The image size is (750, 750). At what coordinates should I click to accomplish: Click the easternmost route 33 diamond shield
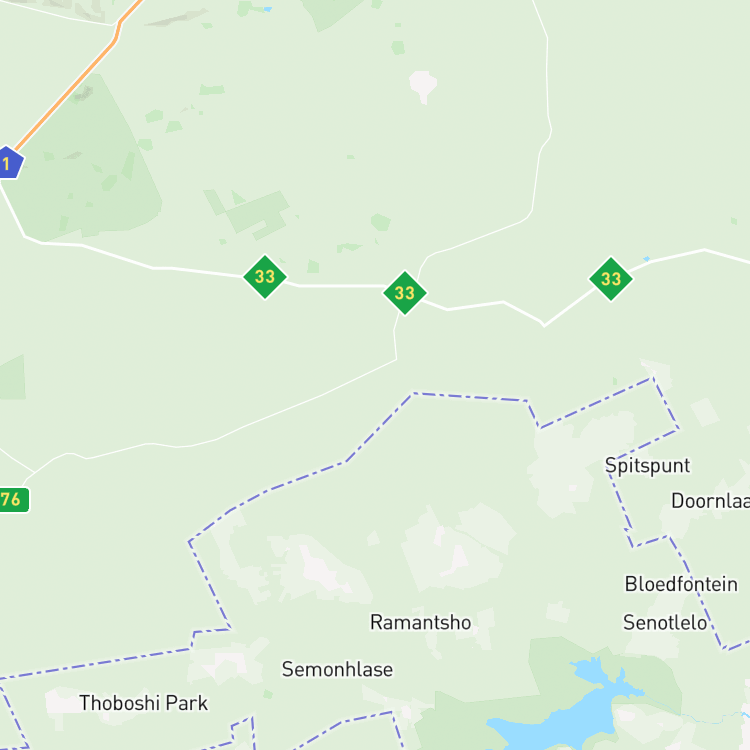point(611,279)
